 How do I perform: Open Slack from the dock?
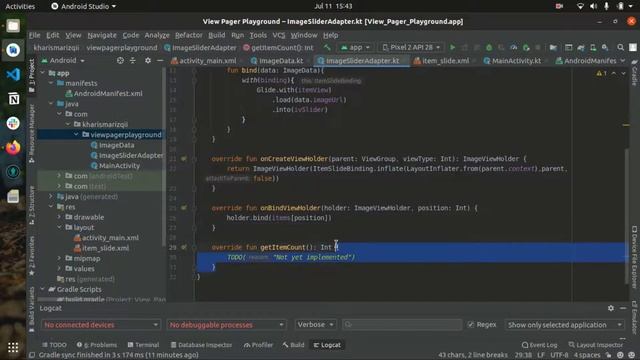[x=13, y=123]
